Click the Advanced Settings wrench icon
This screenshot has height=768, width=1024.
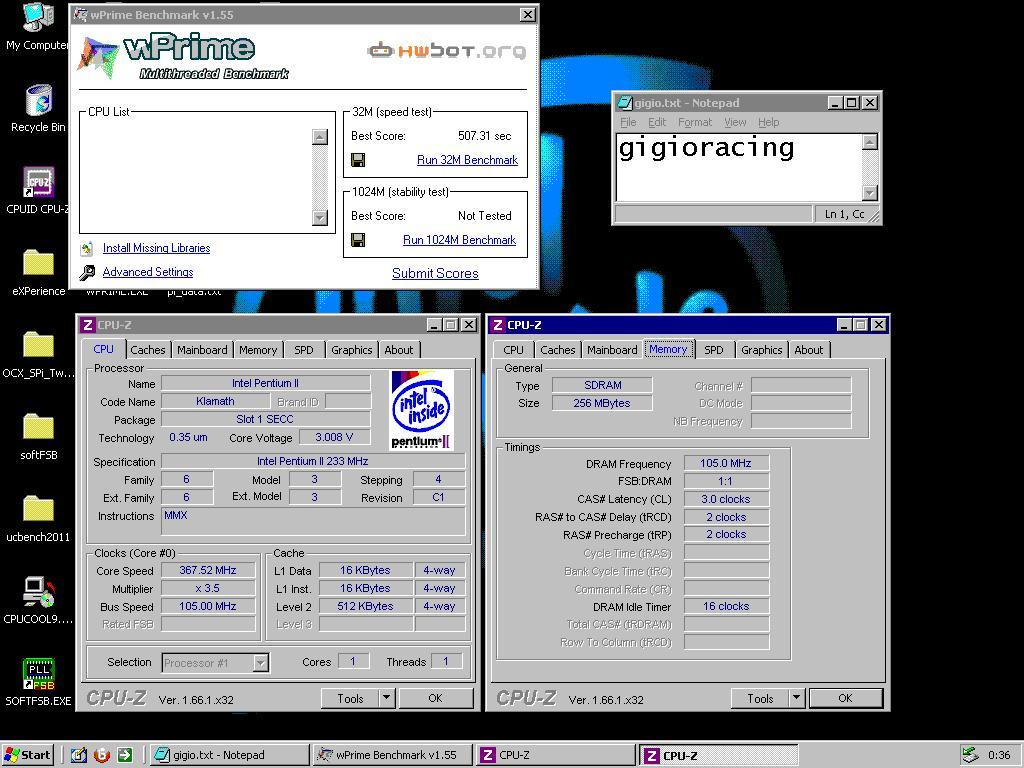87,272
